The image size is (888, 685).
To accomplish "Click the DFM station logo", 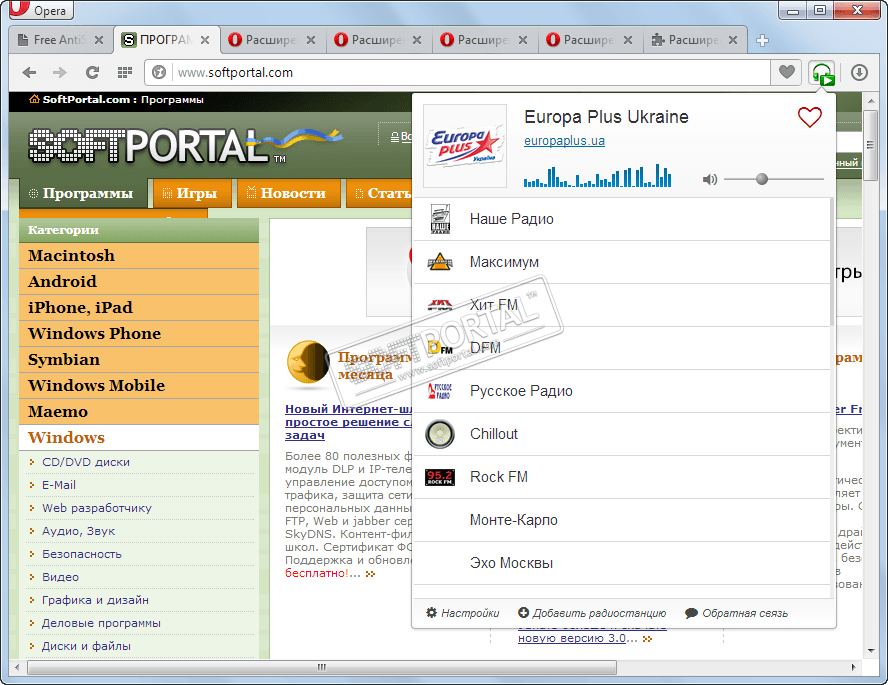I will tap(440, 348).
